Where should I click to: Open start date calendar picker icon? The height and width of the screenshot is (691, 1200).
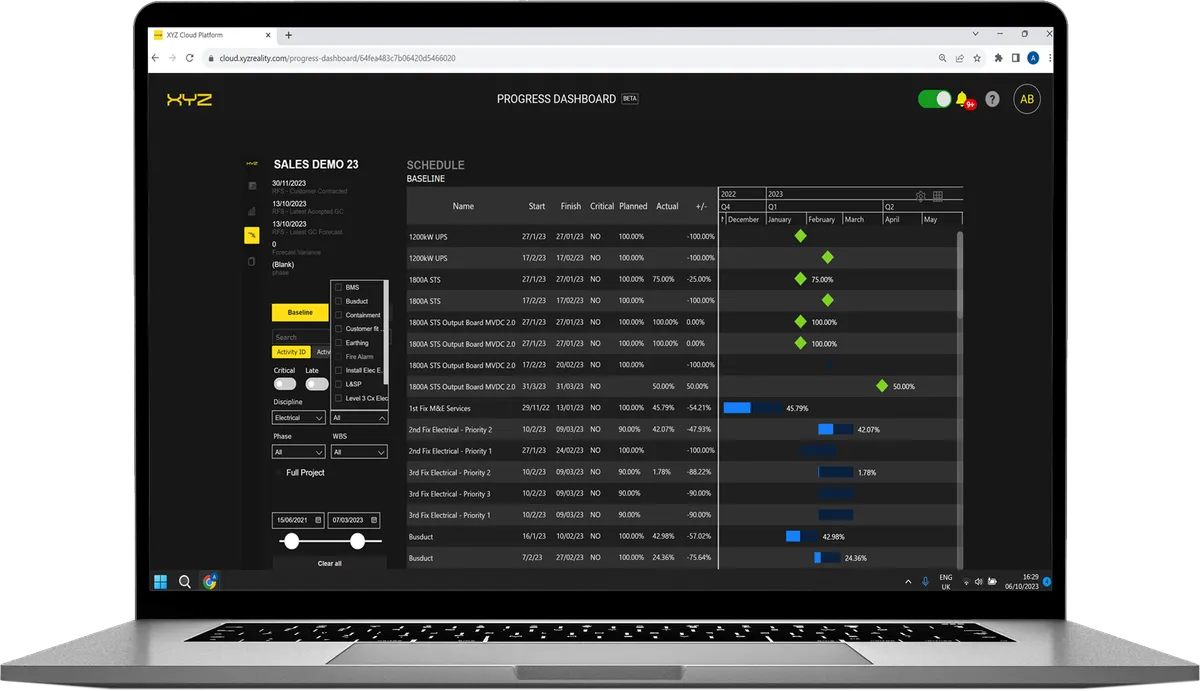pos(318,520)
